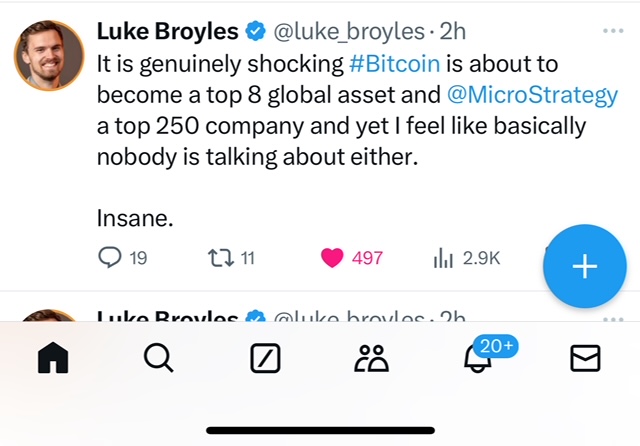Unlike the tweet with 497 likes

[332, 258]
